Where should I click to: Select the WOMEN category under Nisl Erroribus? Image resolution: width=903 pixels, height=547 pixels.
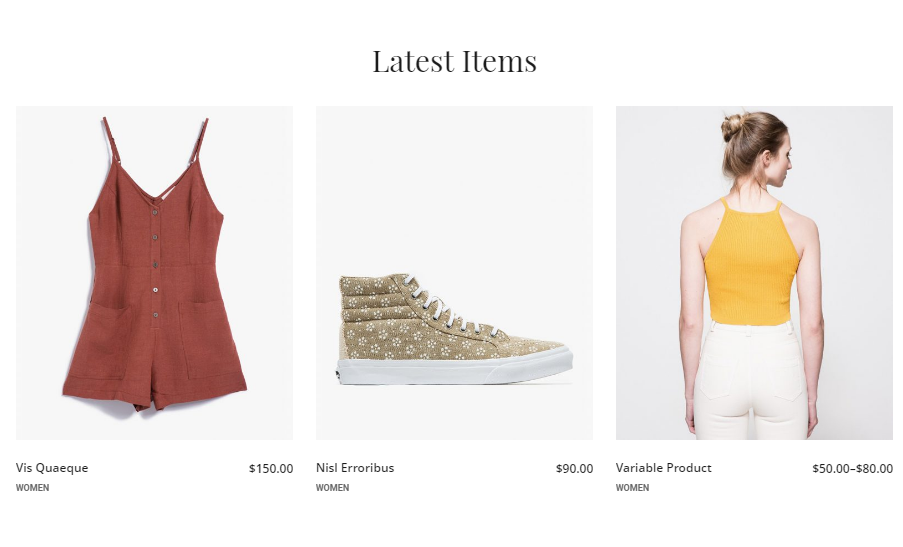(x=332, y=488)
